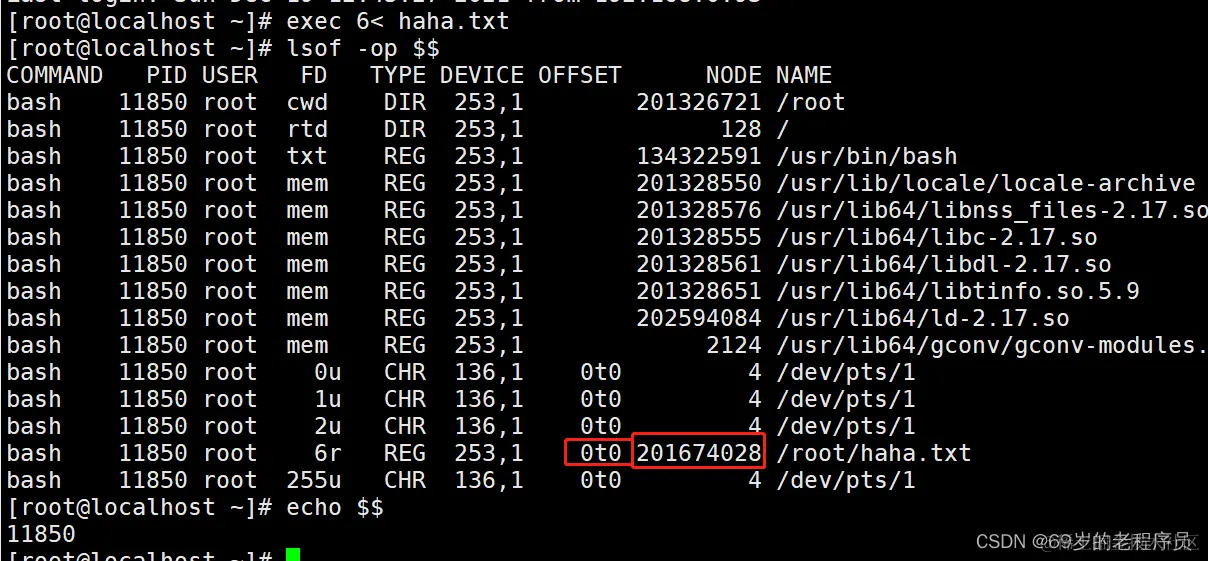Image resolution: width=1208 pixels, height=561 pixels.
Task: Click node value 201328555
Action: click(x=699, y=237)
